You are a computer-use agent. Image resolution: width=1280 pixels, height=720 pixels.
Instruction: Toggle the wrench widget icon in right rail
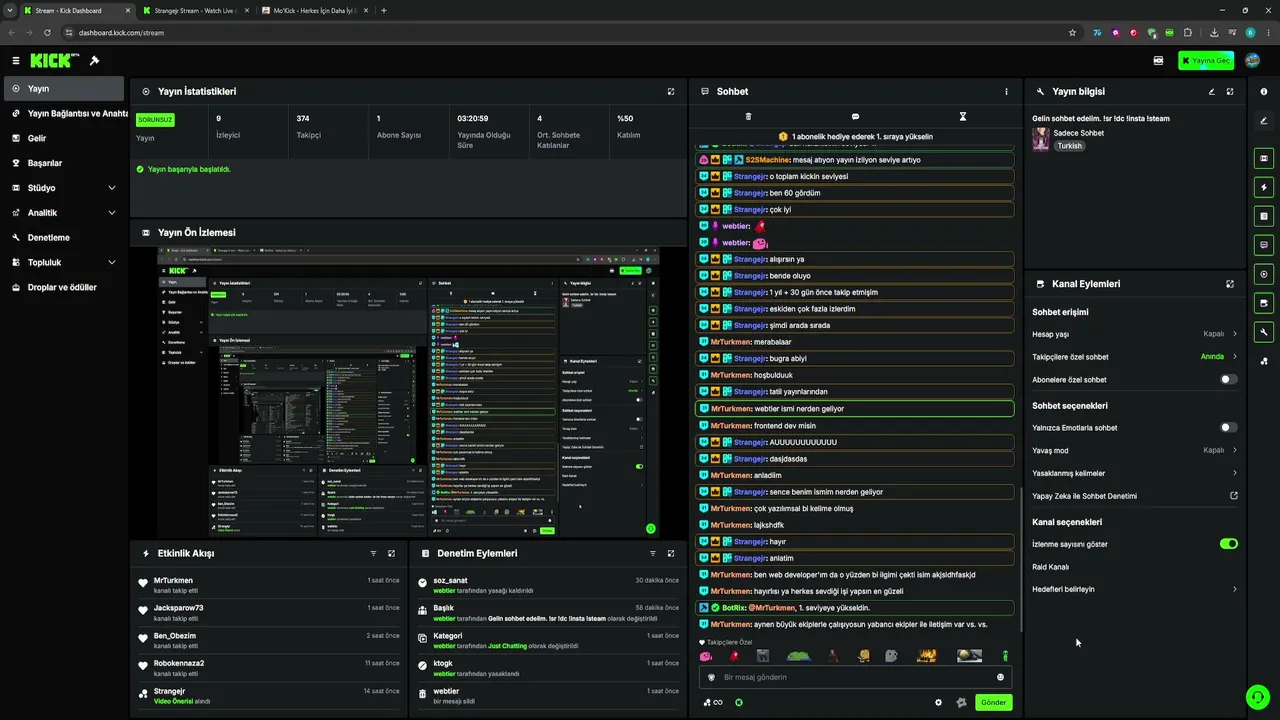1264,332
